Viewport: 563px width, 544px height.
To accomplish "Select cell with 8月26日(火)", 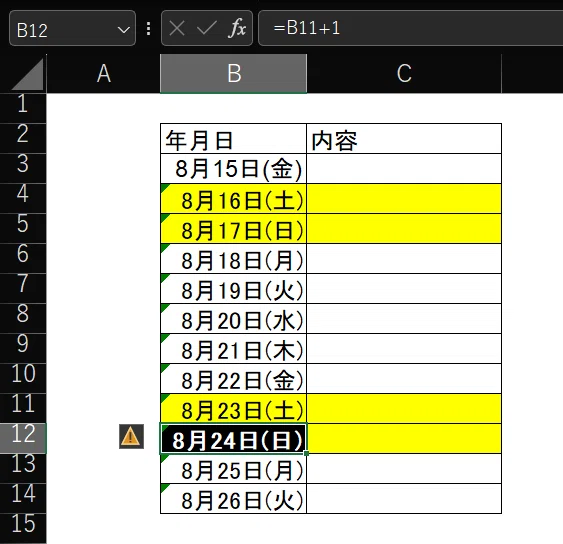I will [x=233, y=498].
